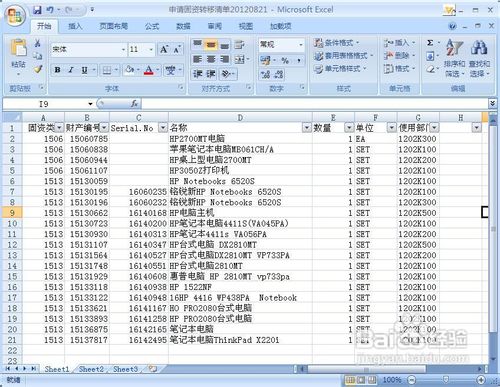Open the Office button menu

(x=15, y=16)
